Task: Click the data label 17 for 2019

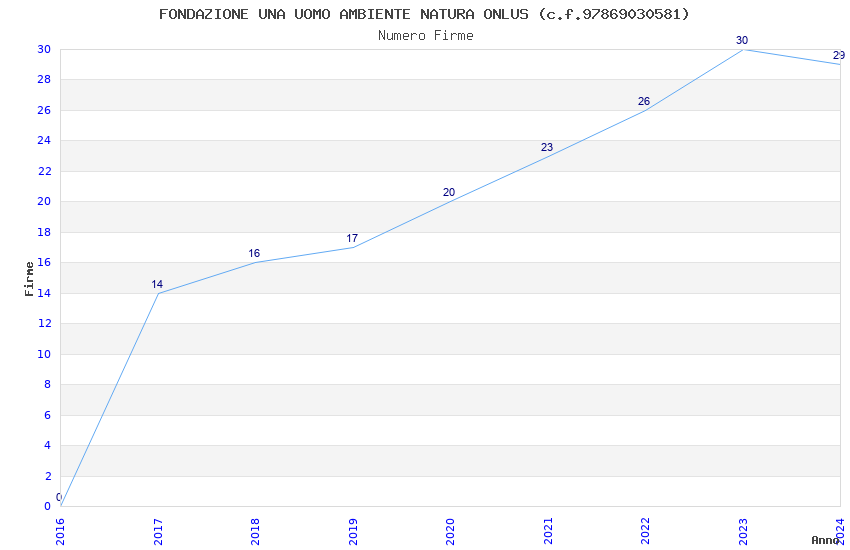Action: [352, 238]
